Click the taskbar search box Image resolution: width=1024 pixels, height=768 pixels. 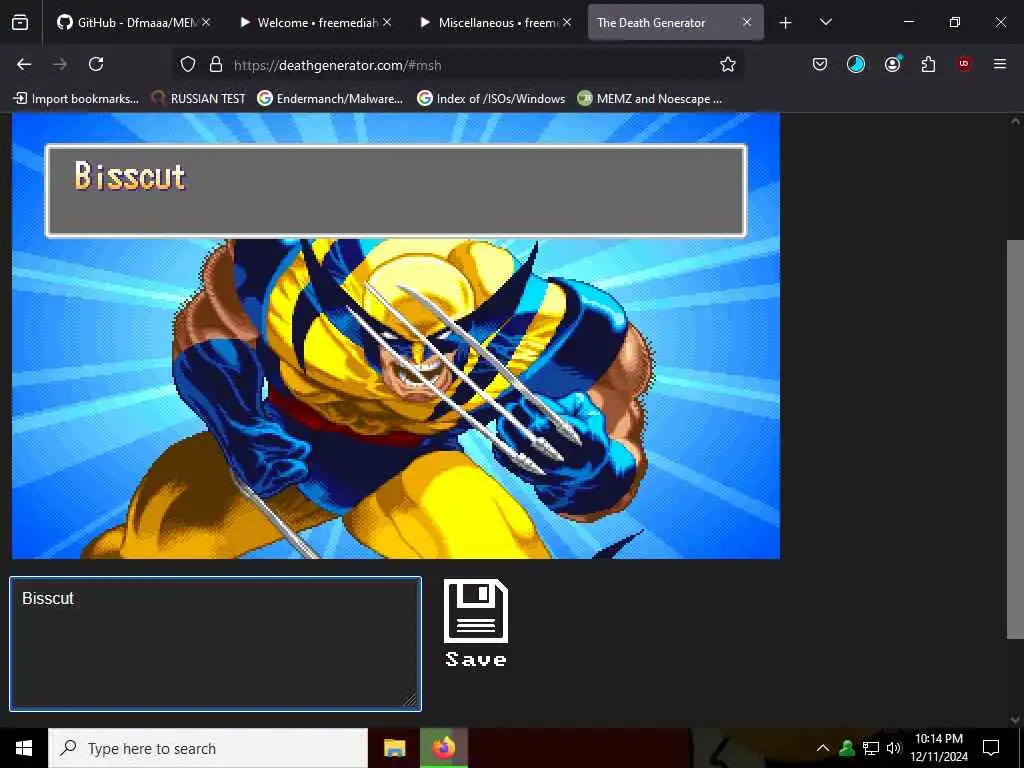[208, 748]
